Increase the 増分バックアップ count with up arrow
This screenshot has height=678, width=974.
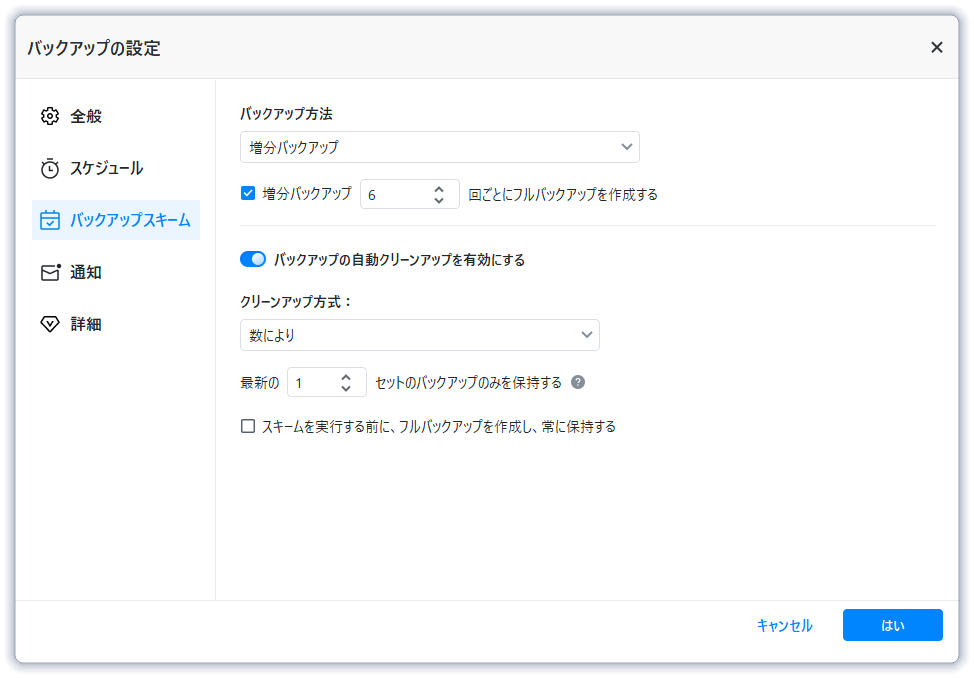tap(439, 188)
